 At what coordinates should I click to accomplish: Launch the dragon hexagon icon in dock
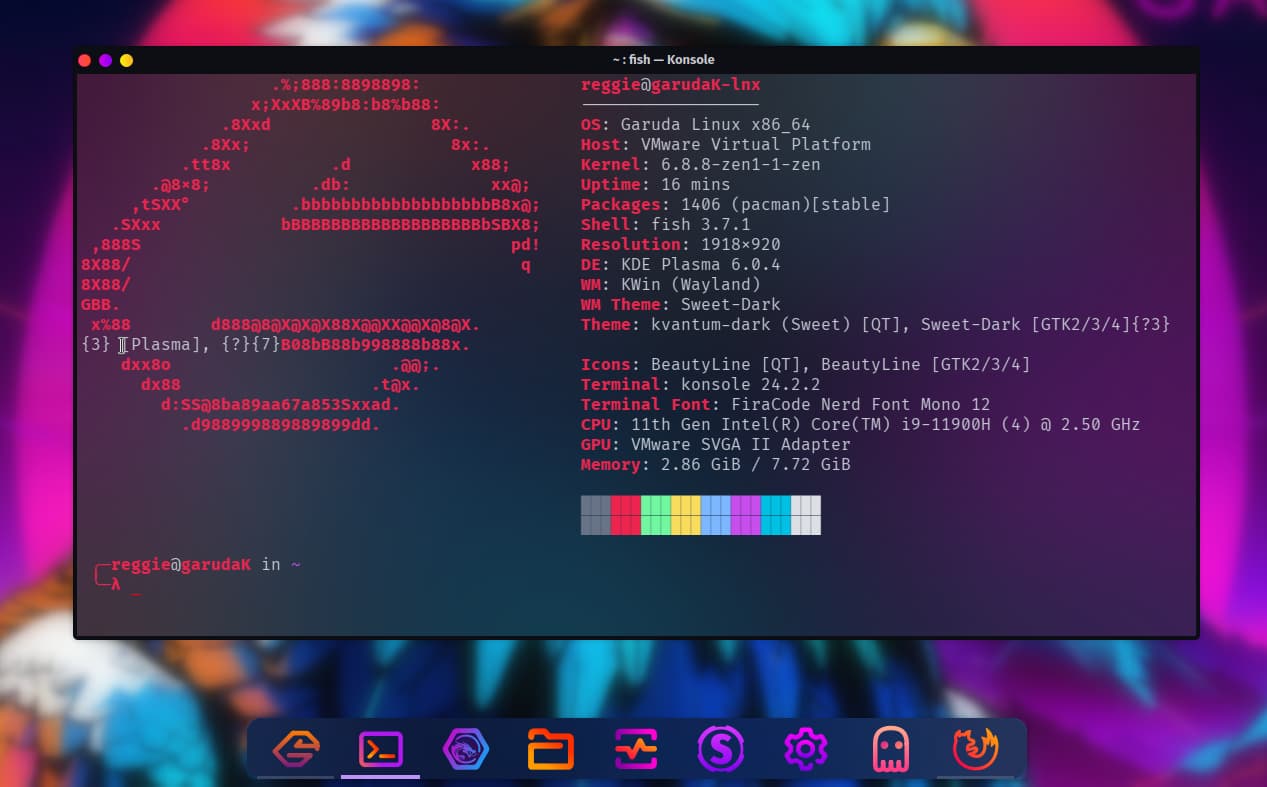click(465, 749)
